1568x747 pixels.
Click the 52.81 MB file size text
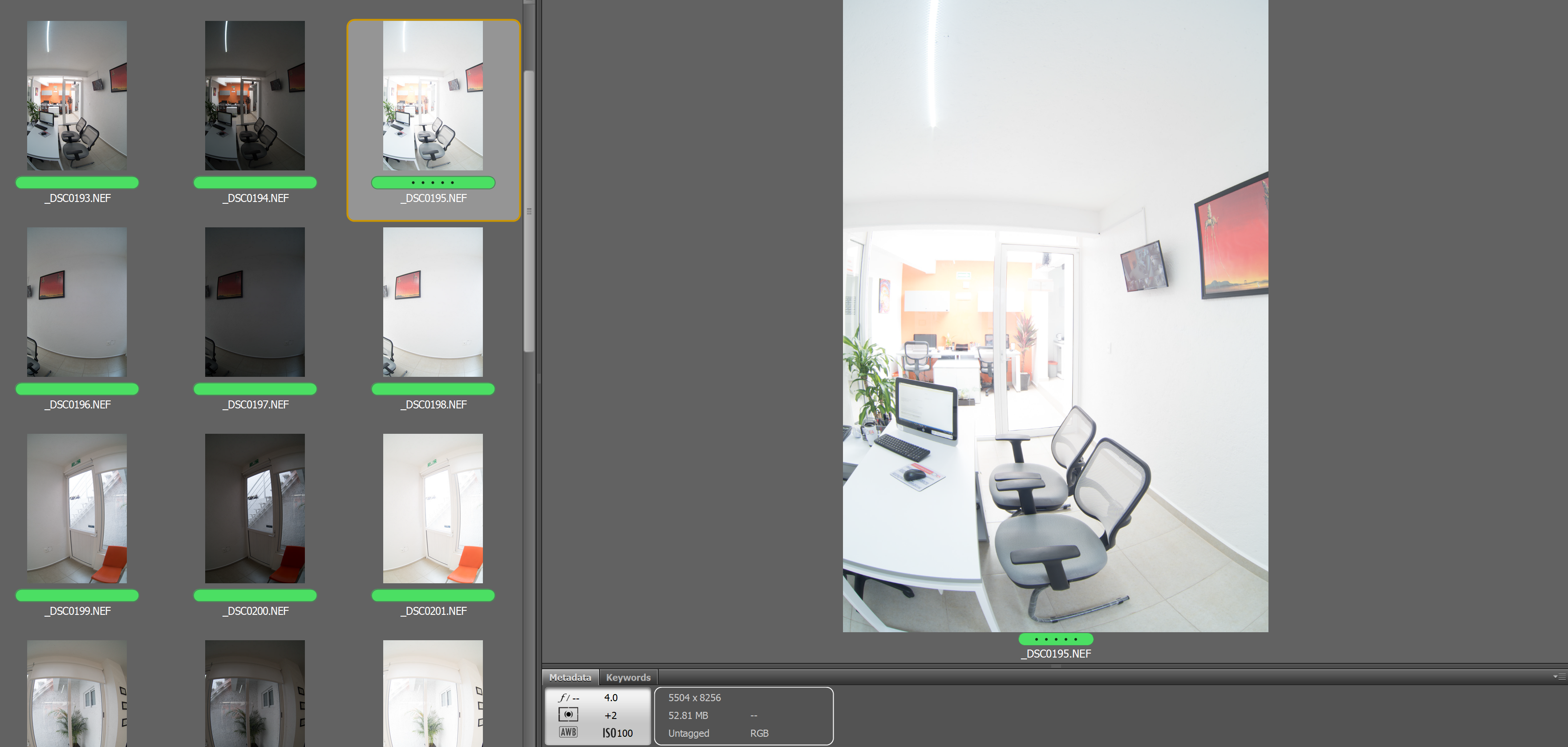click(688, 715)
